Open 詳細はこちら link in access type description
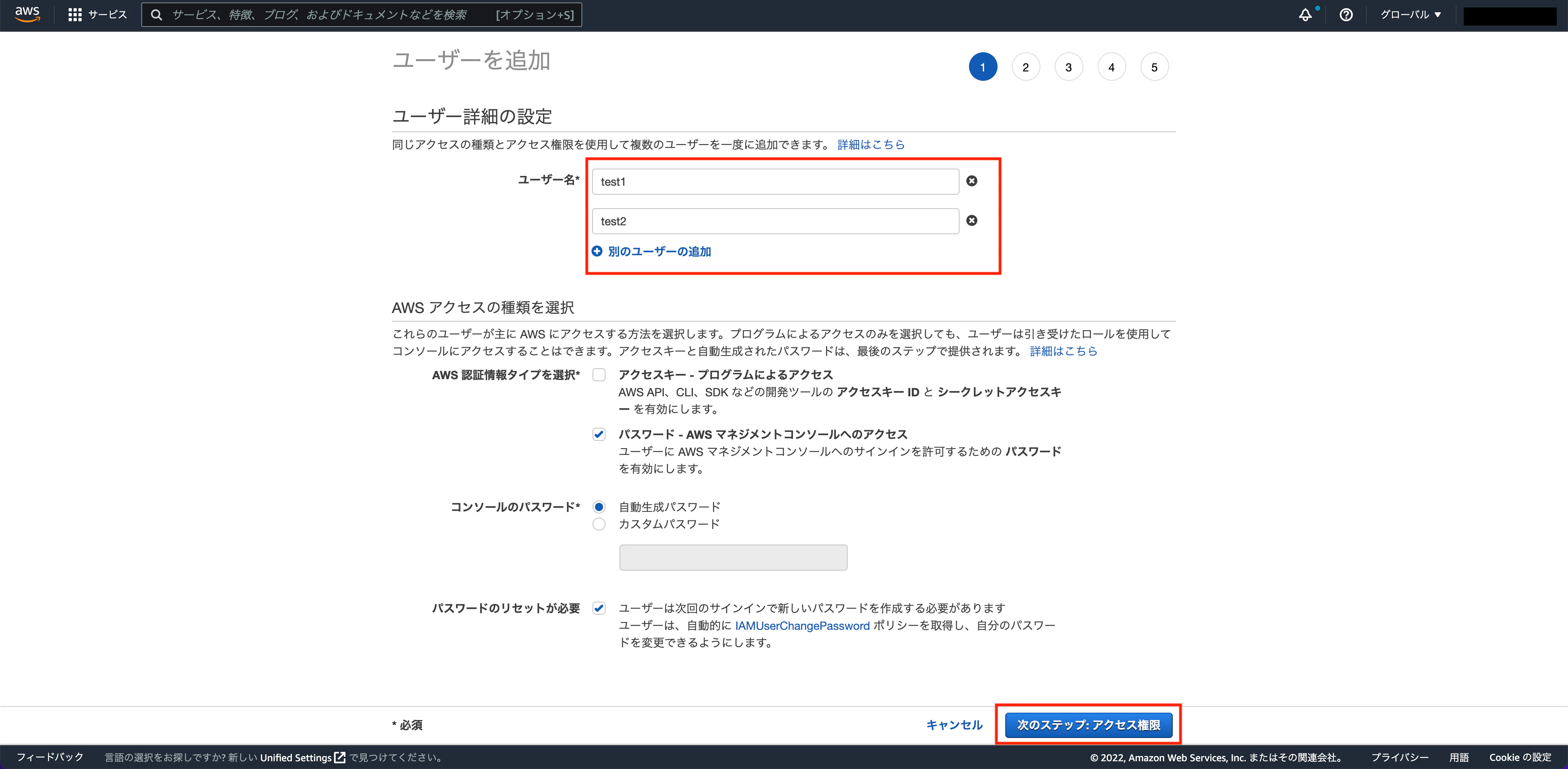1568x769 pixels. [1063, 351]
